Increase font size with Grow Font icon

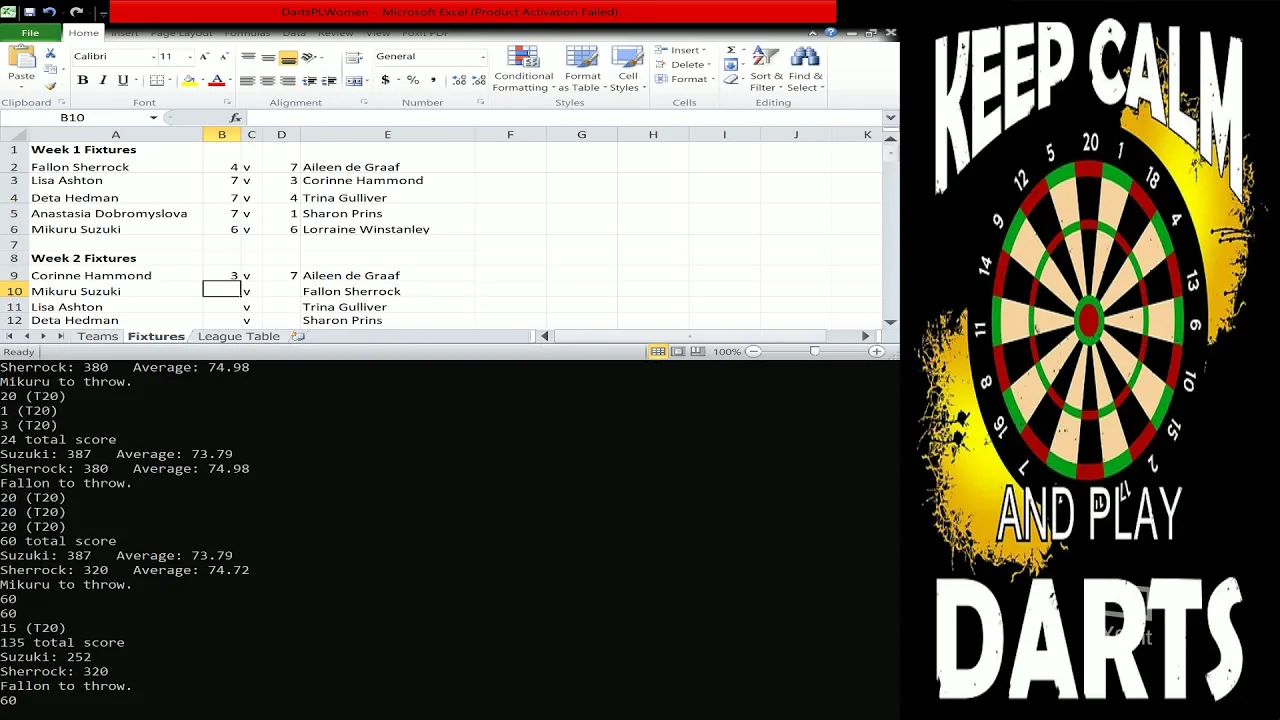pos(204,56)
